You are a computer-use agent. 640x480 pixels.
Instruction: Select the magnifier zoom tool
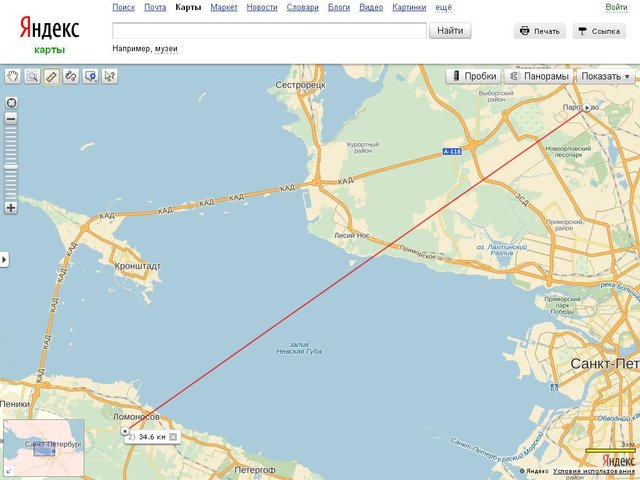32,76
